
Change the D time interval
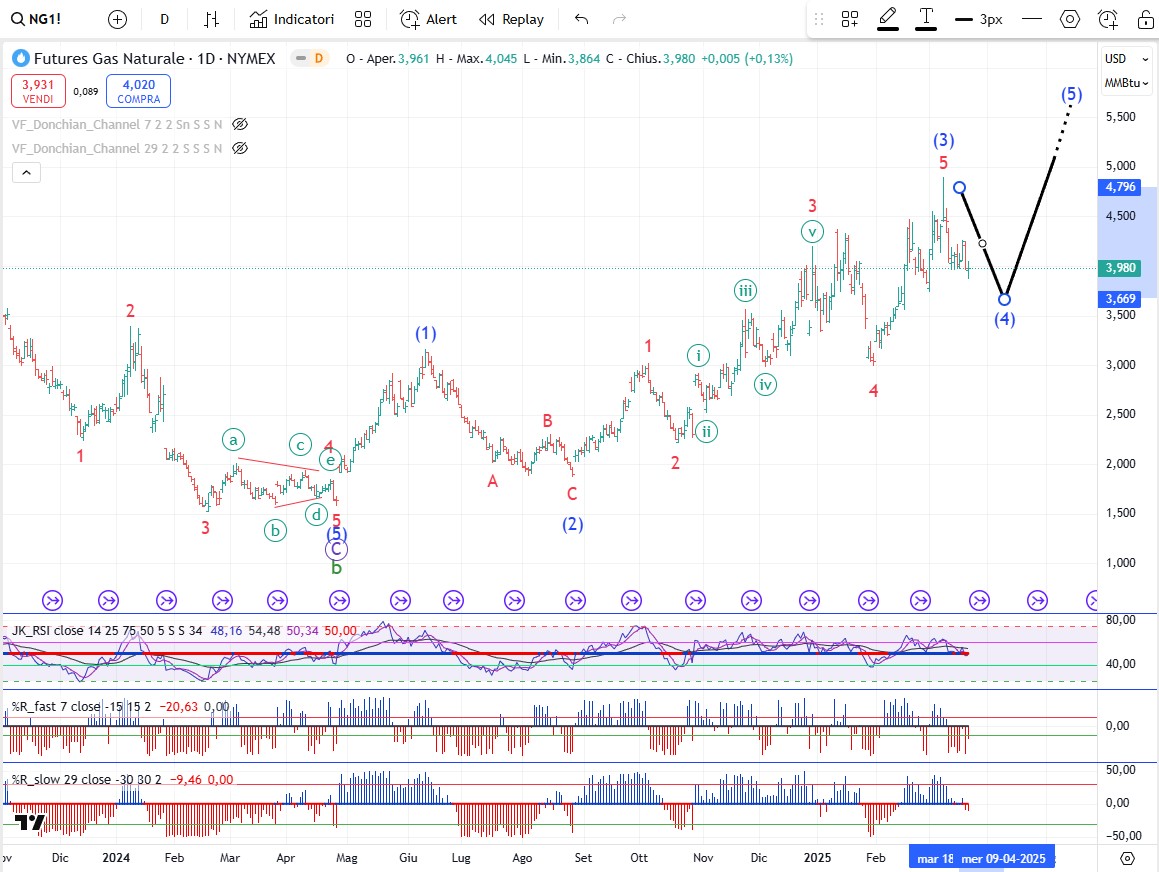coord(165,19)
